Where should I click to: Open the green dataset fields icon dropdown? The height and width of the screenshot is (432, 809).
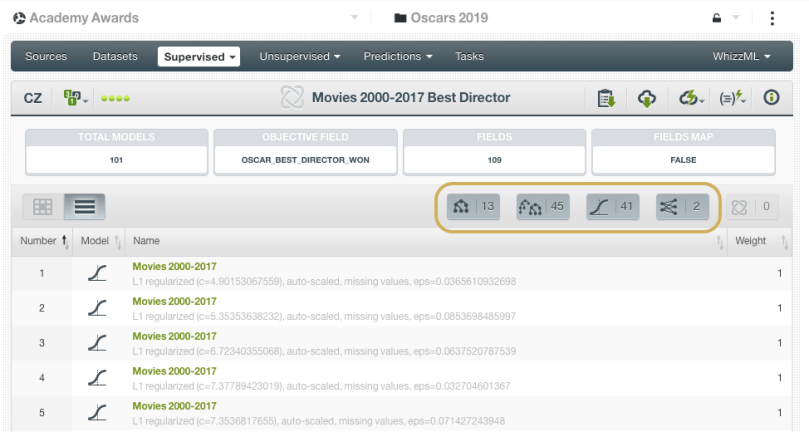75,98
